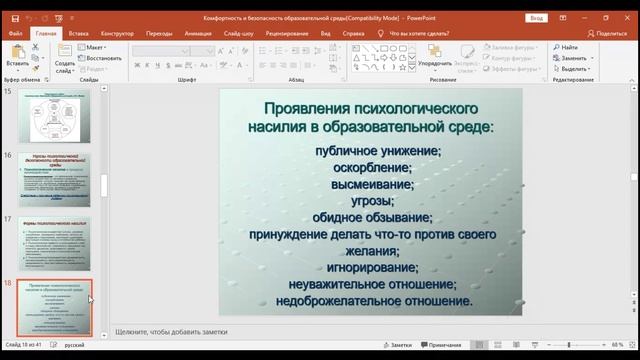This screenshot has width=640, height=360.
Task: Click the zoom slider handle
Action: 569,345
